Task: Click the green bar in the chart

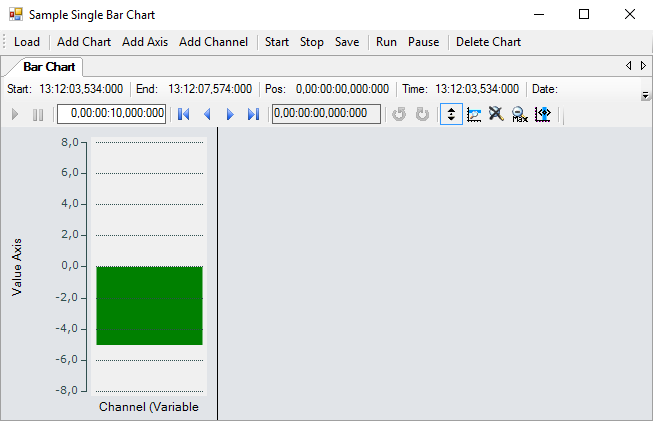Action: (149, 305)
